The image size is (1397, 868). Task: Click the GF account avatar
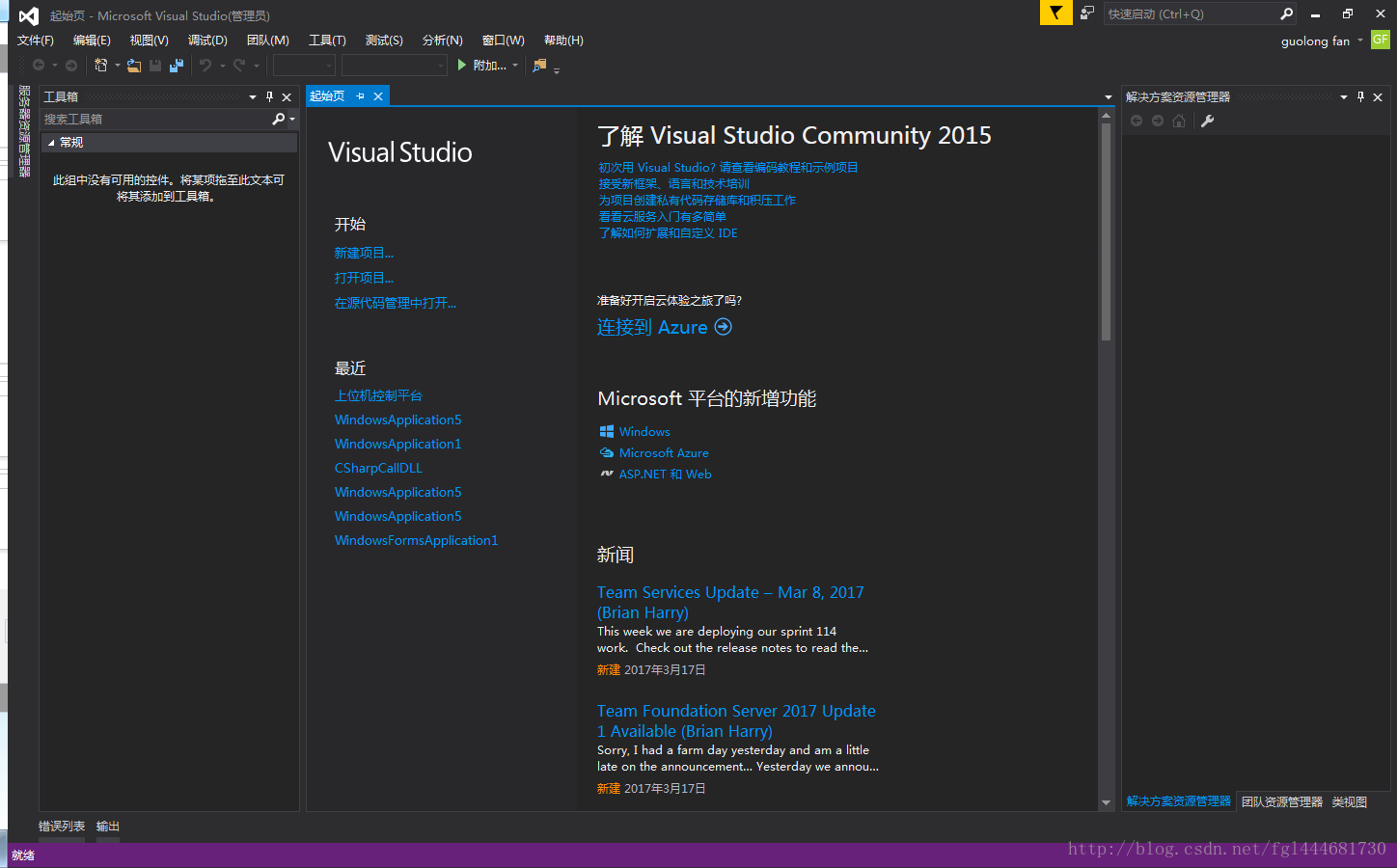1381,40
